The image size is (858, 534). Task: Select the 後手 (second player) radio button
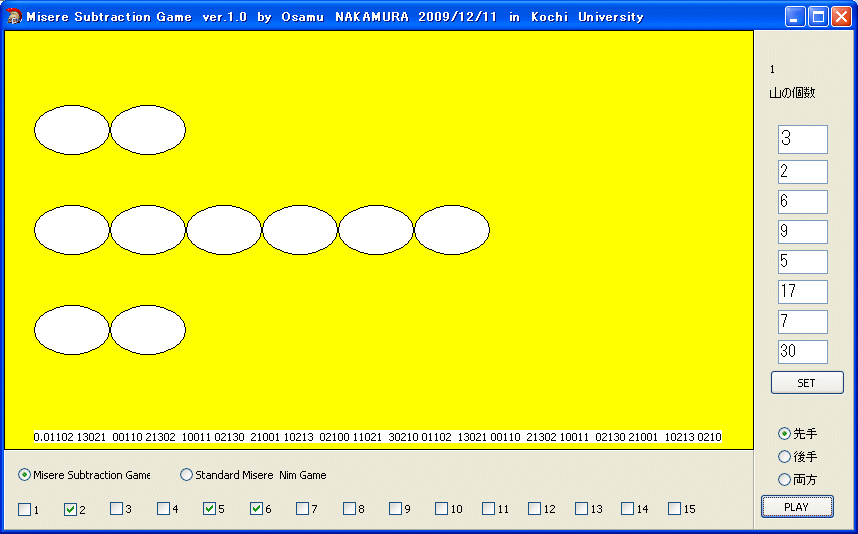tap(785, 456)
